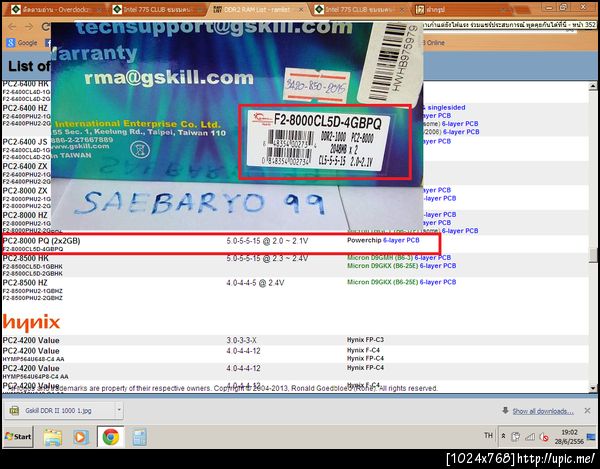Click the 3.0-3-3-X timing value

[x=241, y=340]
